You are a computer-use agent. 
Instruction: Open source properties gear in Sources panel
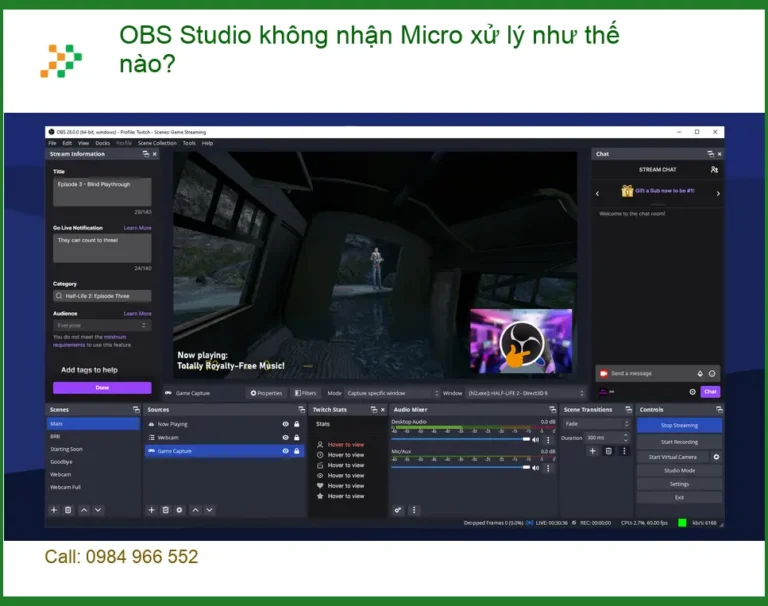point(179,510)
